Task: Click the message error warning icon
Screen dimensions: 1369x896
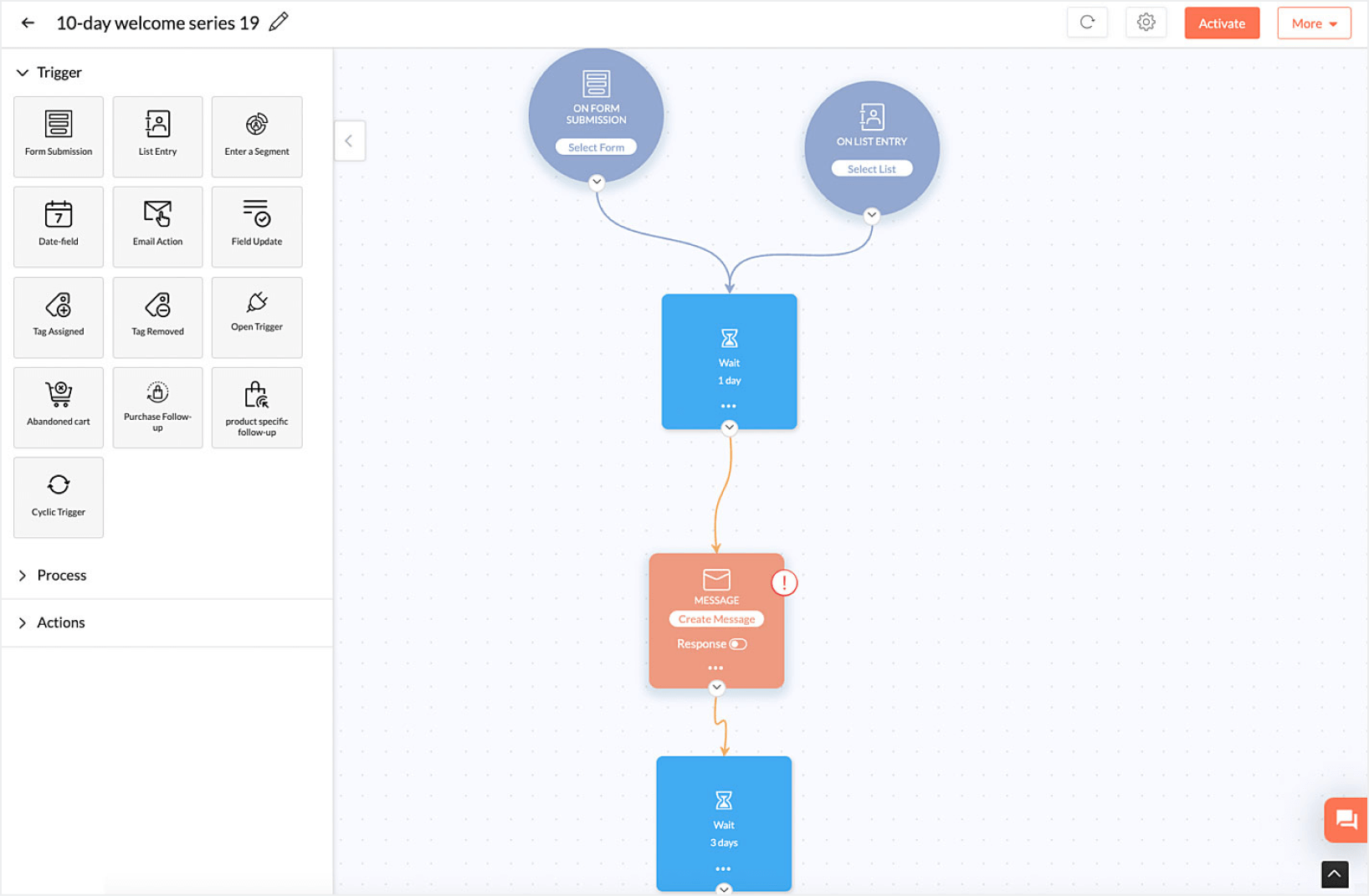Action: (x=784, y=582)
